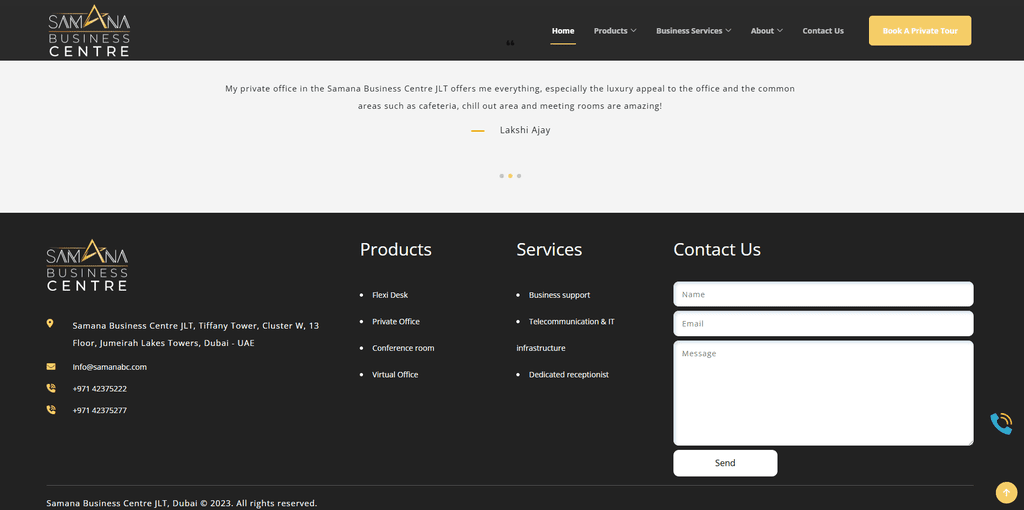Select the second, highlighted testimonial dot
The image size is (1024, 510).
click(510, 176)
